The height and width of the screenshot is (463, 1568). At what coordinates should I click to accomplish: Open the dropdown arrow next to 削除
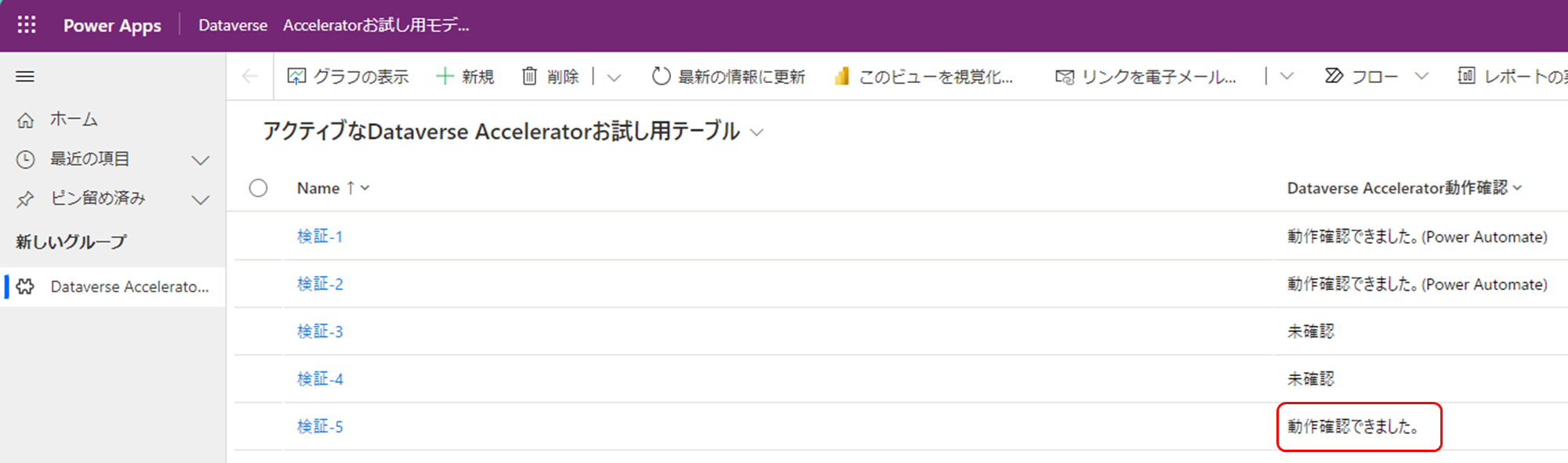pos(615,77)
